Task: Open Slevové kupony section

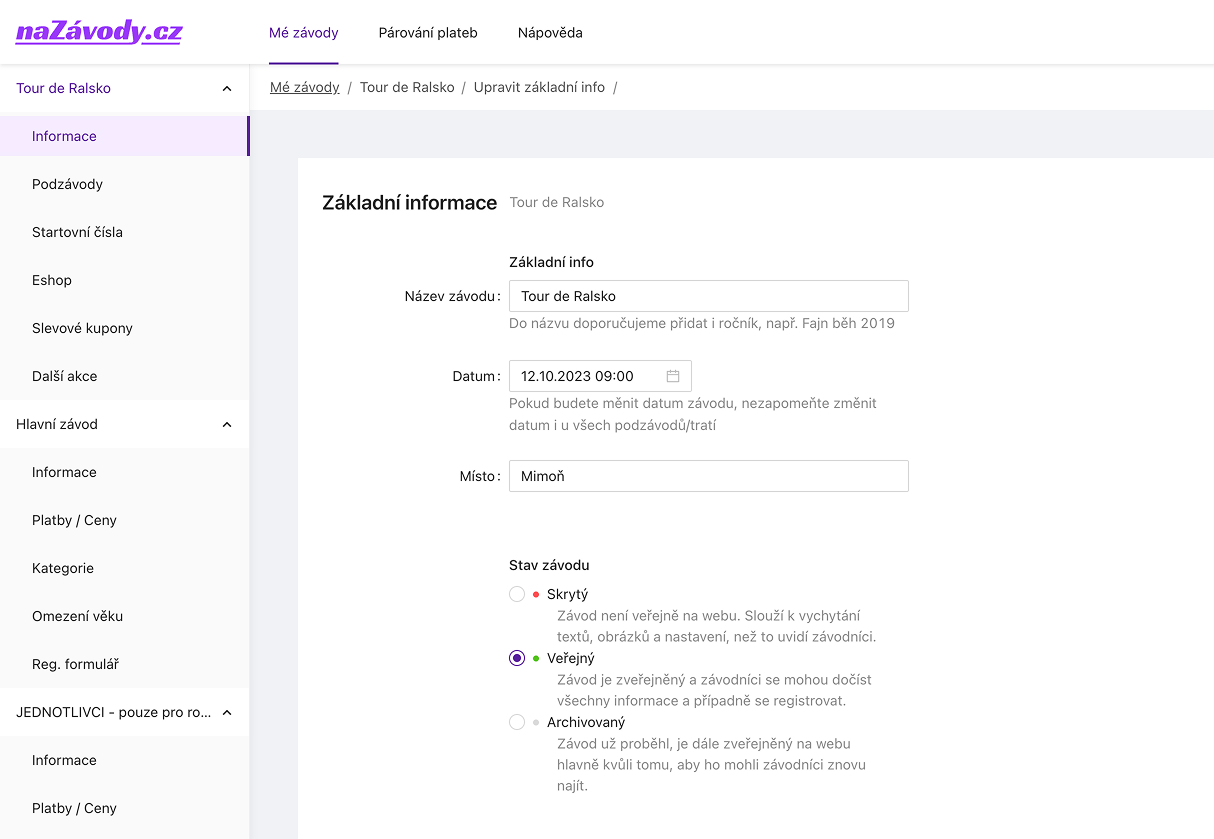Action: point(82,328)
